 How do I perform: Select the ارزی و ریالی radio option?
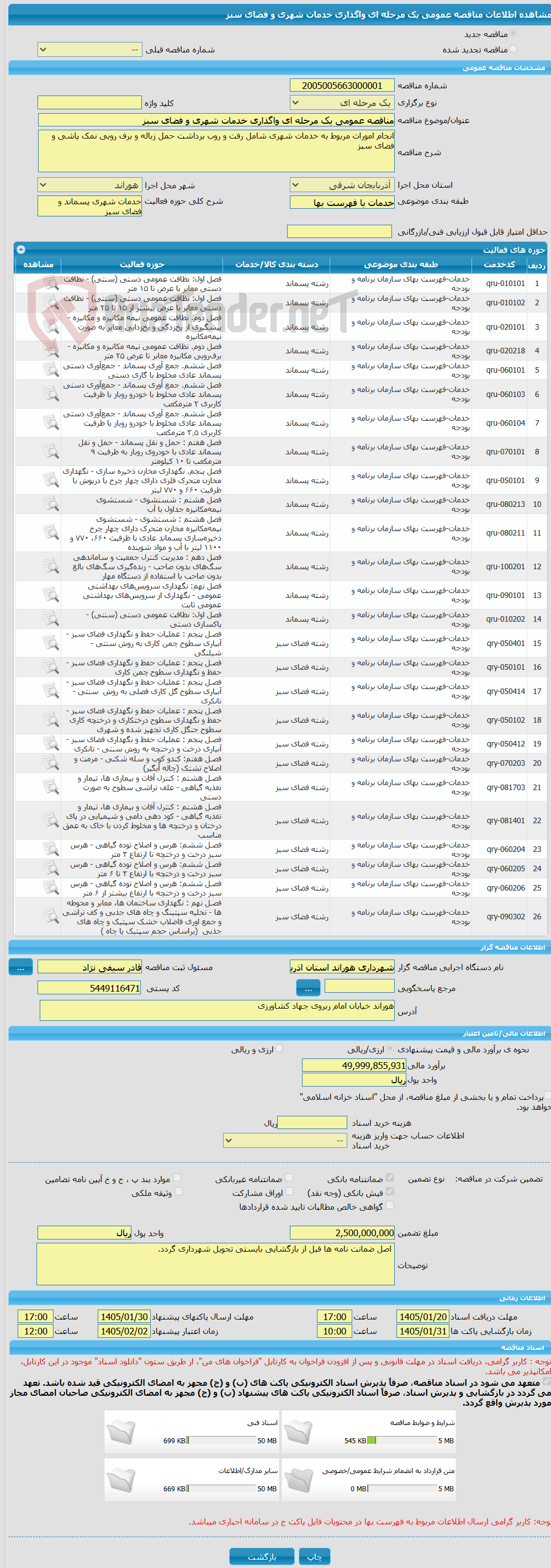pos(279,1048)
